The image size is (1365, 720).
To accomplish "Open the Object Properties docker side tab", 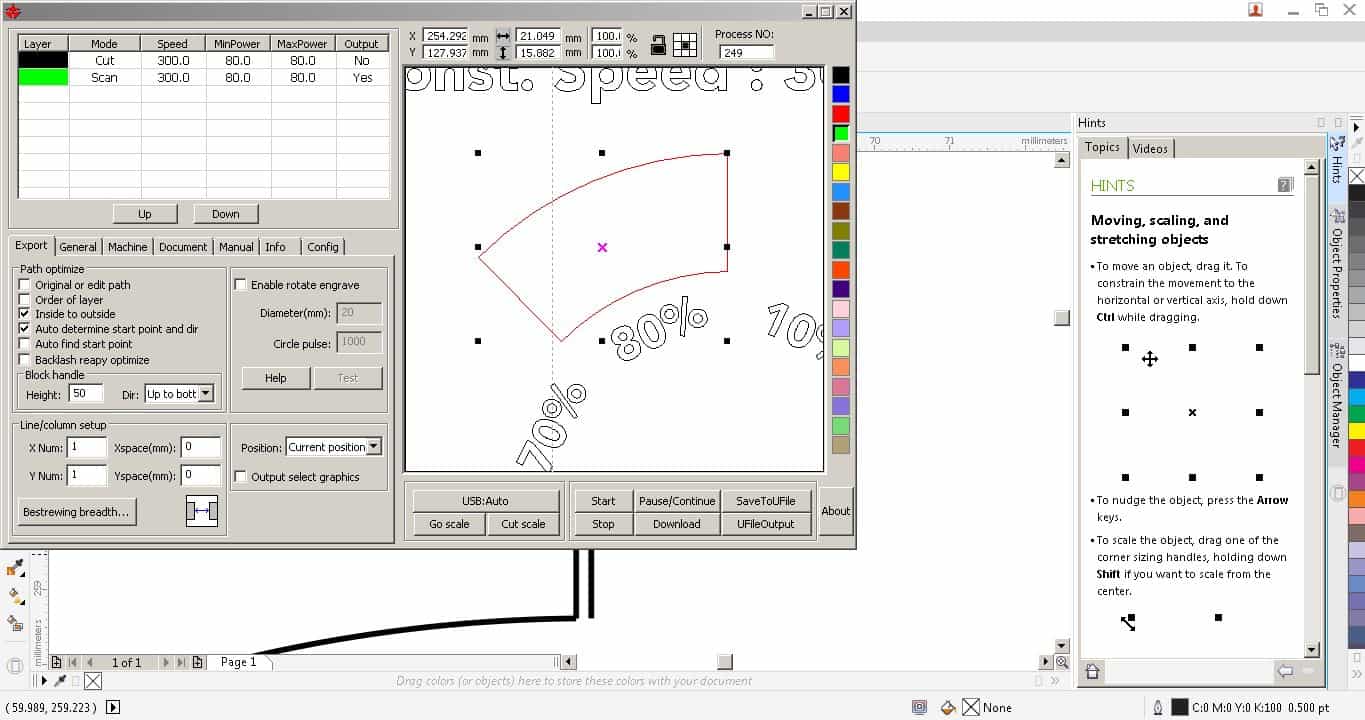I will (1337, 265).
